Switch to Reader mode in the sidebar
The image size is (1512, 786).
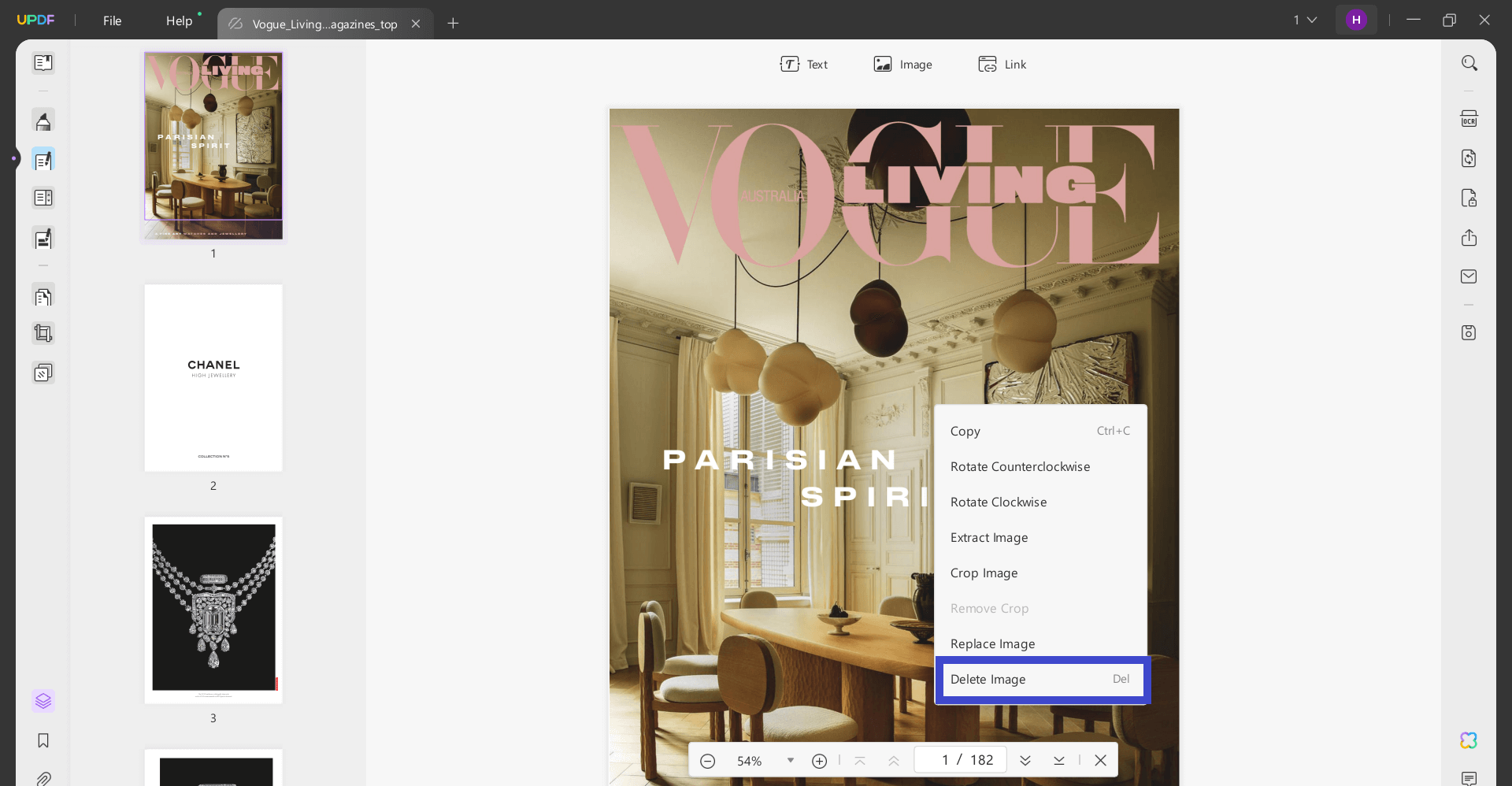point(43,63)
